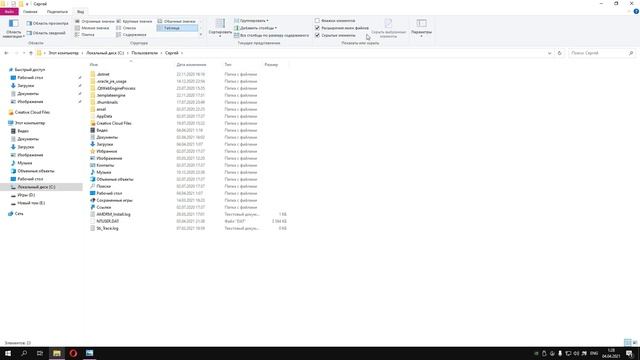Screen dimensions: 640x360
Task: Select Сеть in the sidebar
Action: (19, 213)
